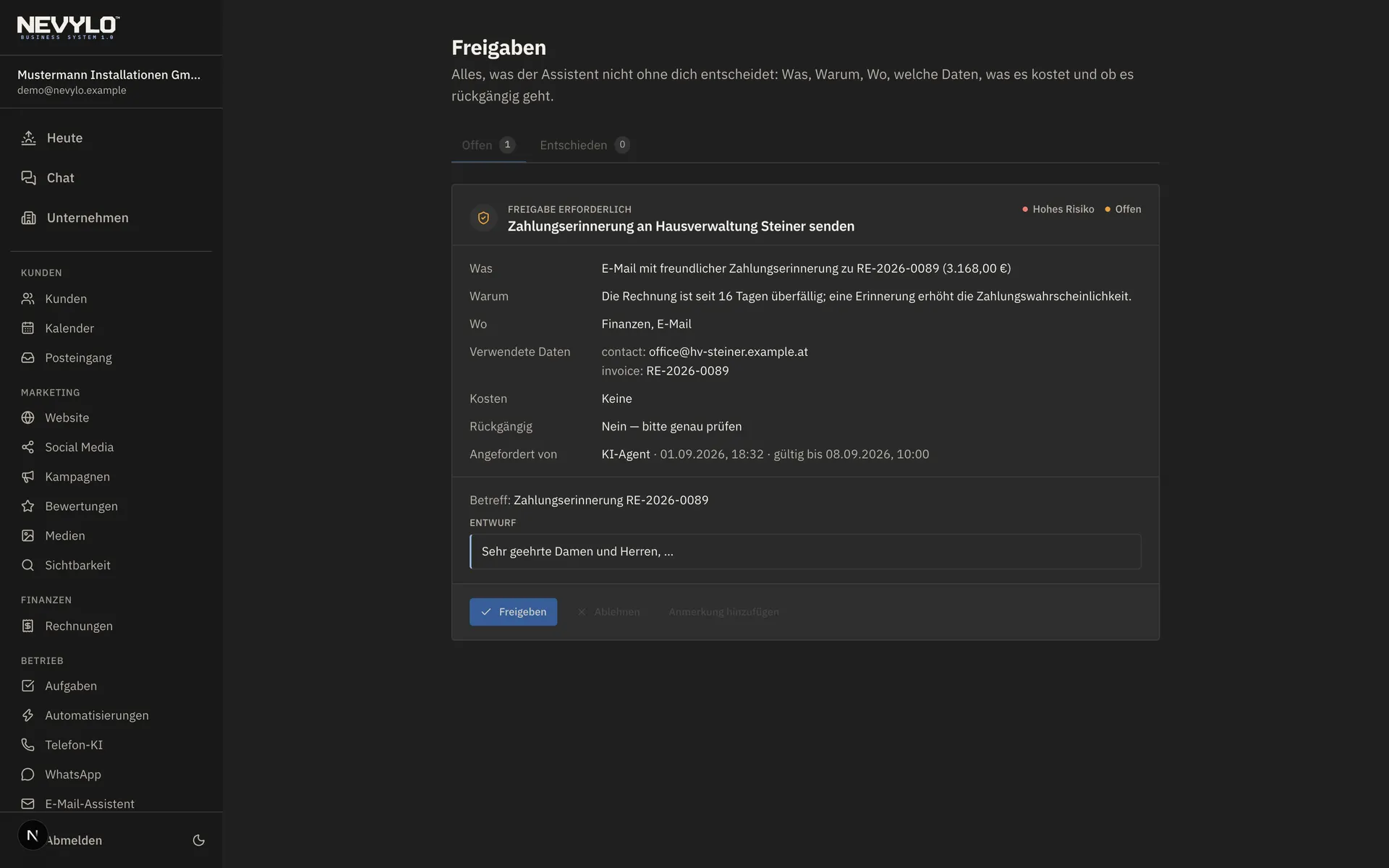Screen dimensions: 1389x868
Task: Click the E-Mail-Assistent envelope icon
Action: (27, 804)
